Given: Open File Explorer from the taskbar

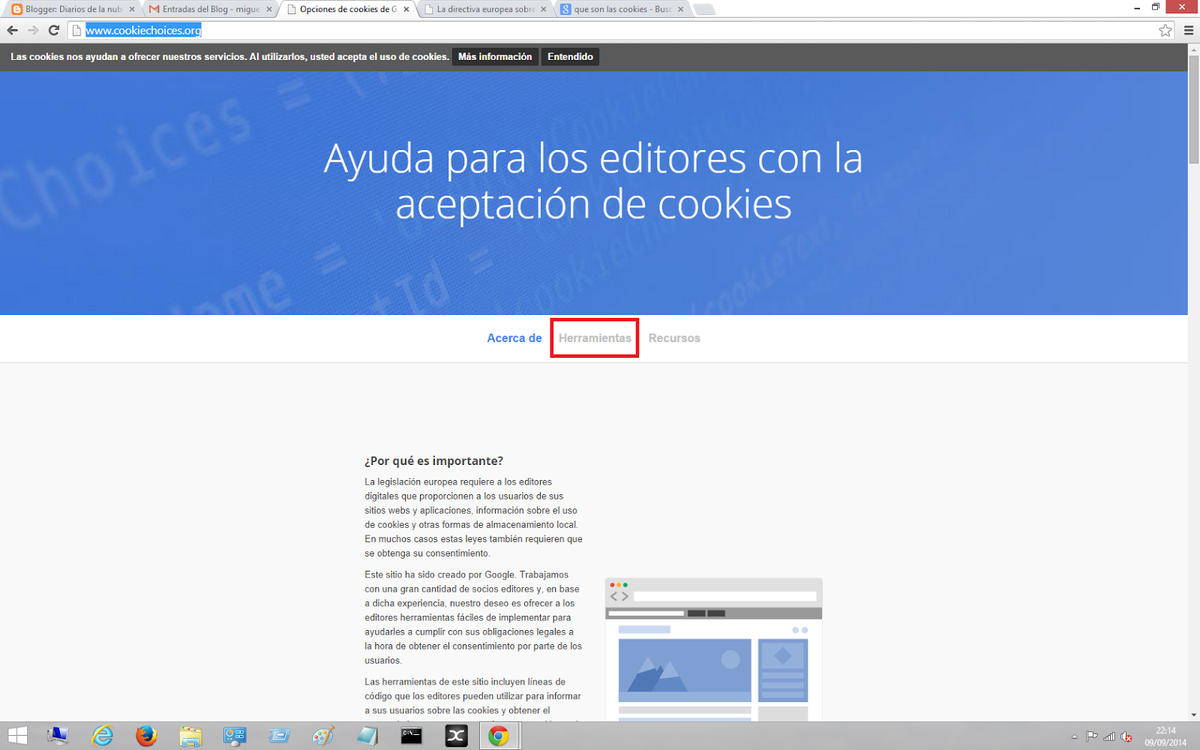Looking at the screenshot, I should [190, 736].
